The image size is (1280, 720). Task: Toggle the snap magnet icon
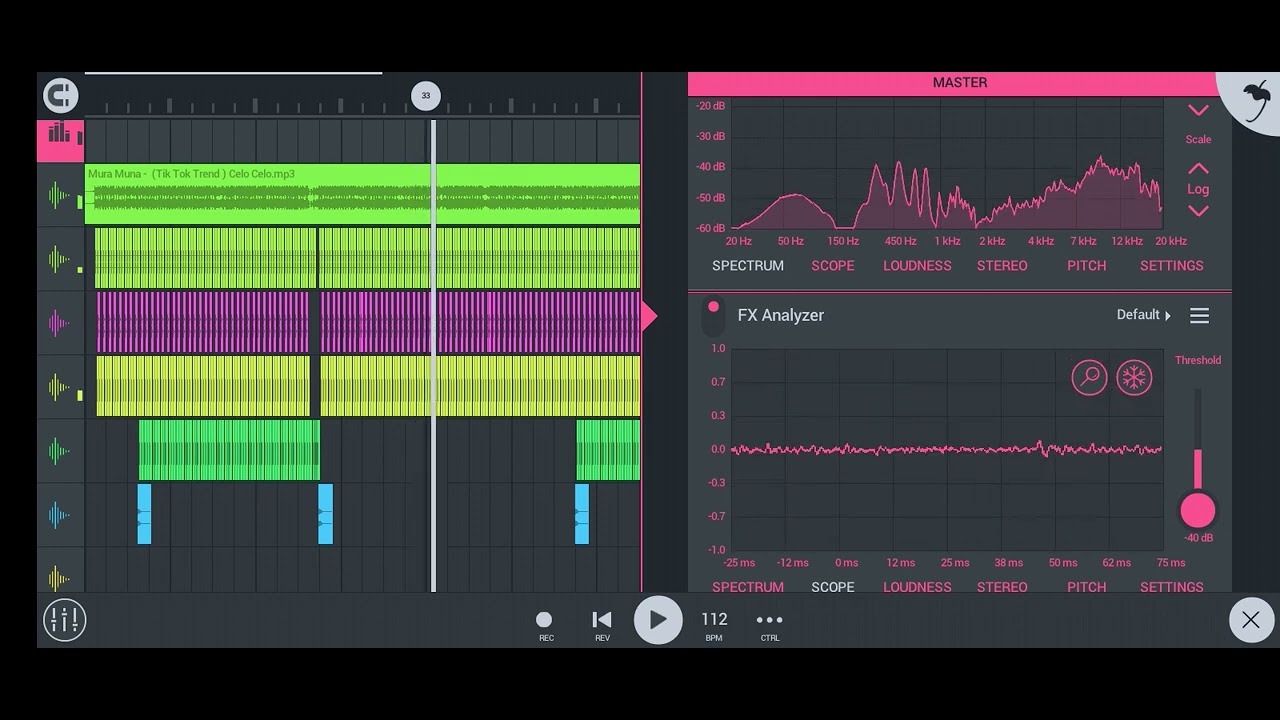click(x=61, y=96)
